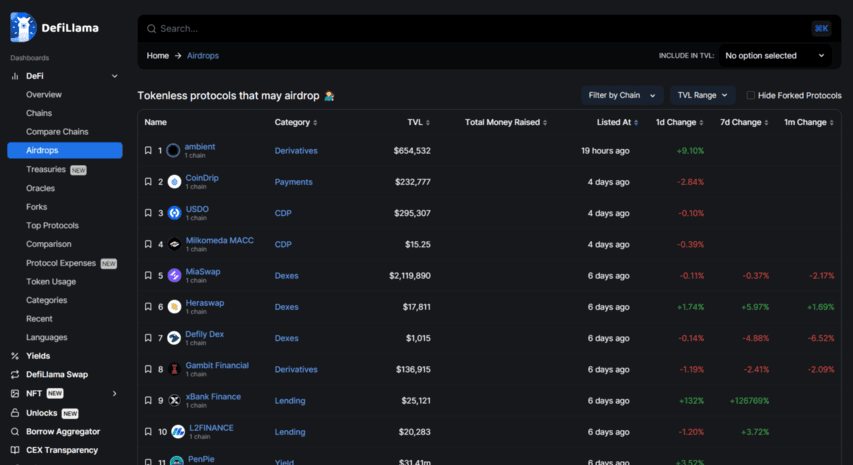Click the NFT image icon
This screenshot has width=853, height=465.
(x=15, y=393)
